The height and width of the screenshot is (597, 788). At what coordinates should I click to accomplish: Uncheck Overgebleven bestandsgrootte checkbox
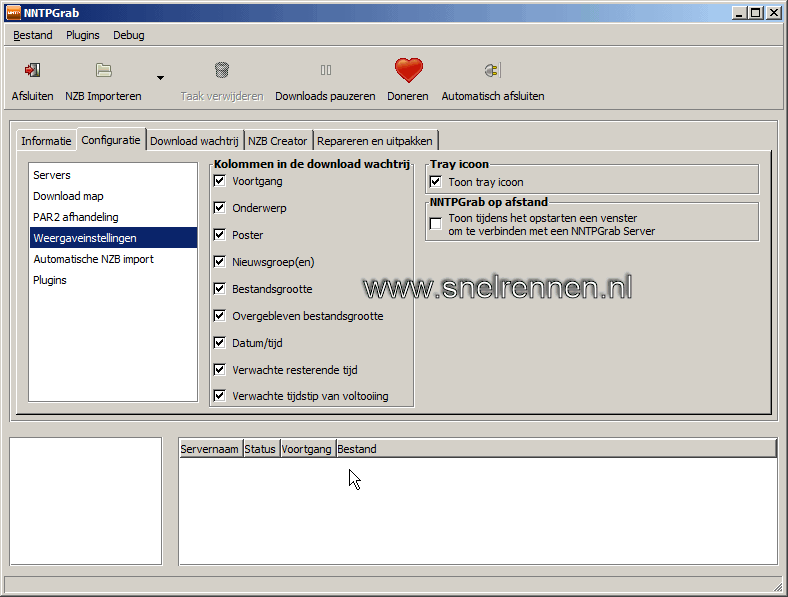coord(220,316)
